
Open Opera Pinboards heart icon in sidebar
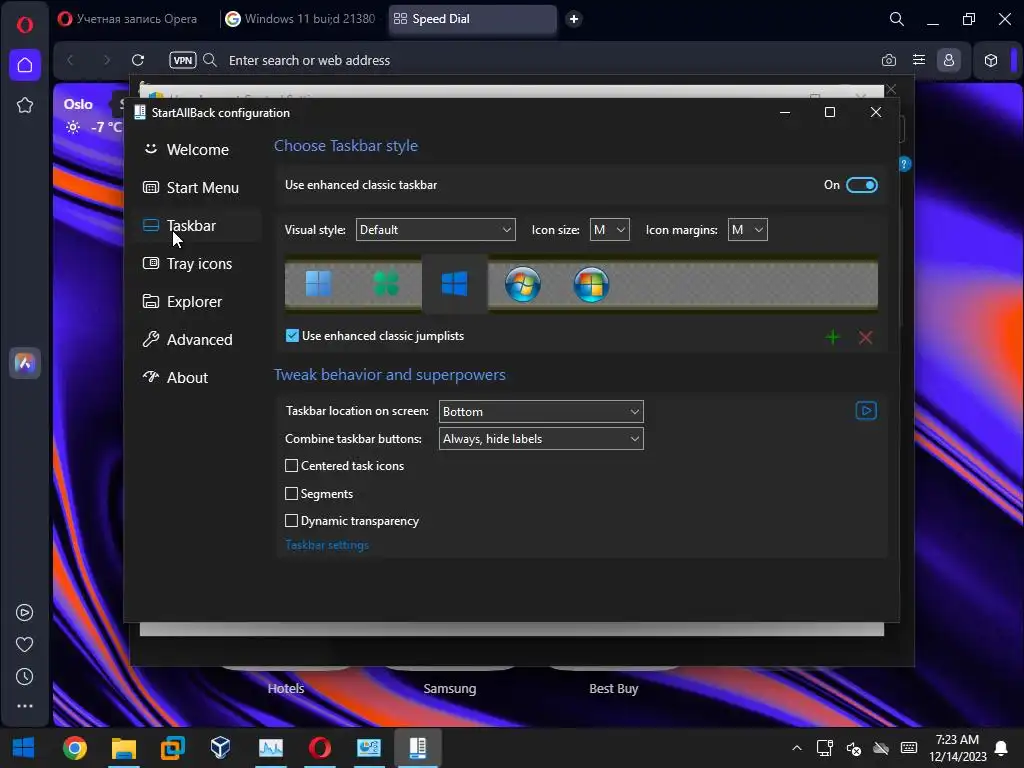point(25,645)
